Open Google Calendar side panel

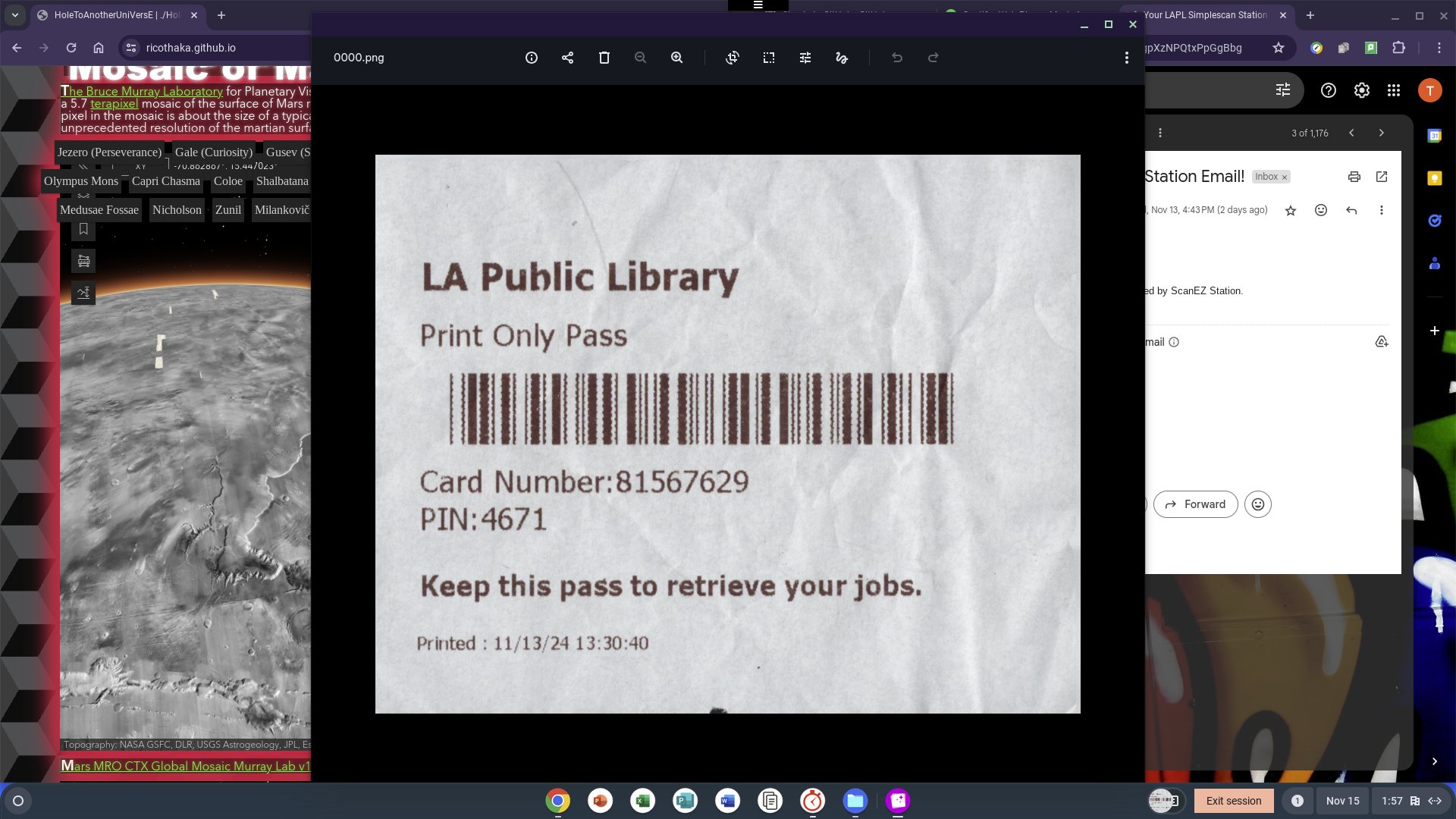1435,136
